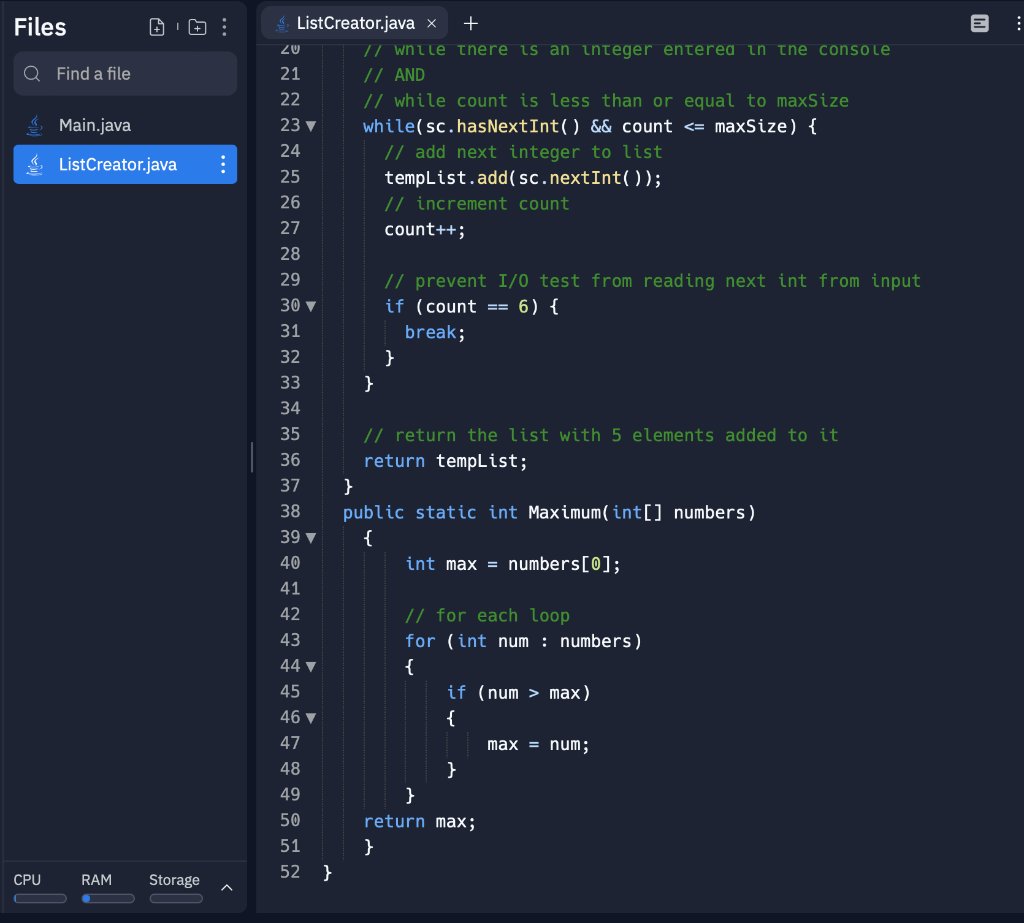Click the Main.java Java file icon
The image size is (1024, 923).
(35, 125)
